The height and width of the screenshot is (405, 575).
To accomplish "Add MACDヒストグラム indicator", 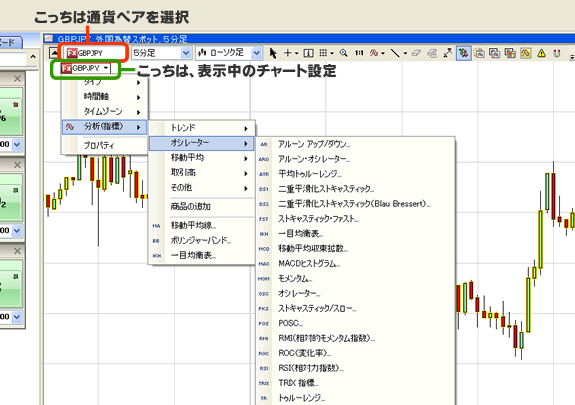I will click(x=356, y=264).
